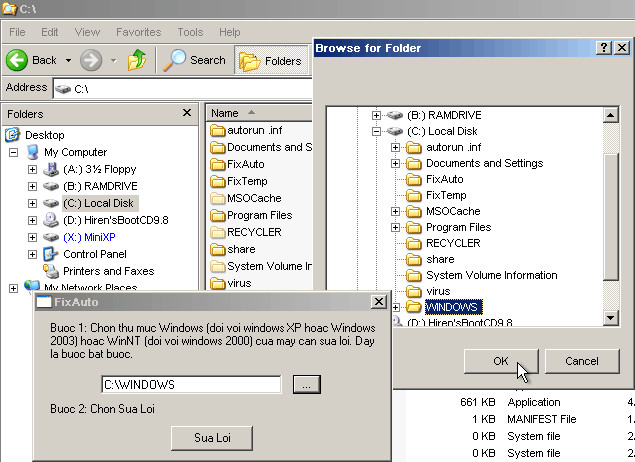
Task: Select RECYCLER folder in Explorer file list
Action: [x=246, y=232]
